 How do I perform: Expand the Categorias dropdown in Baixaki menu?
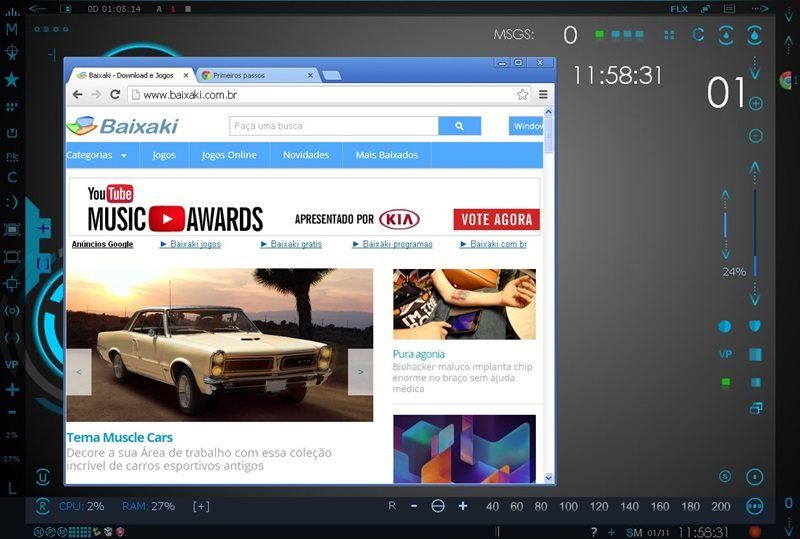coord(96,155)
